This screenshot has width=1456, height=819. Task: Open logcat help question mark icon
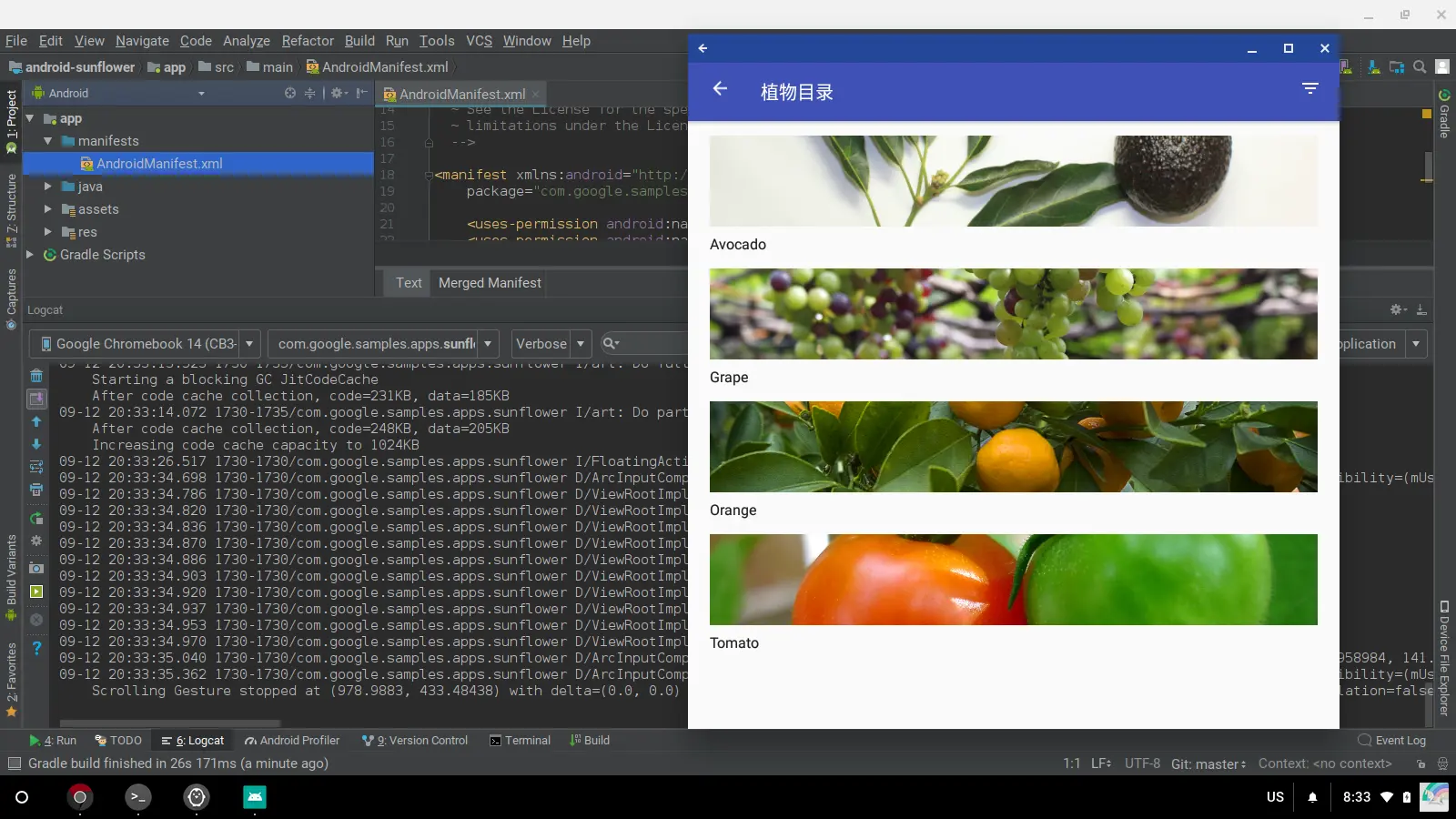pyautogui.click(x=36, y=648)
